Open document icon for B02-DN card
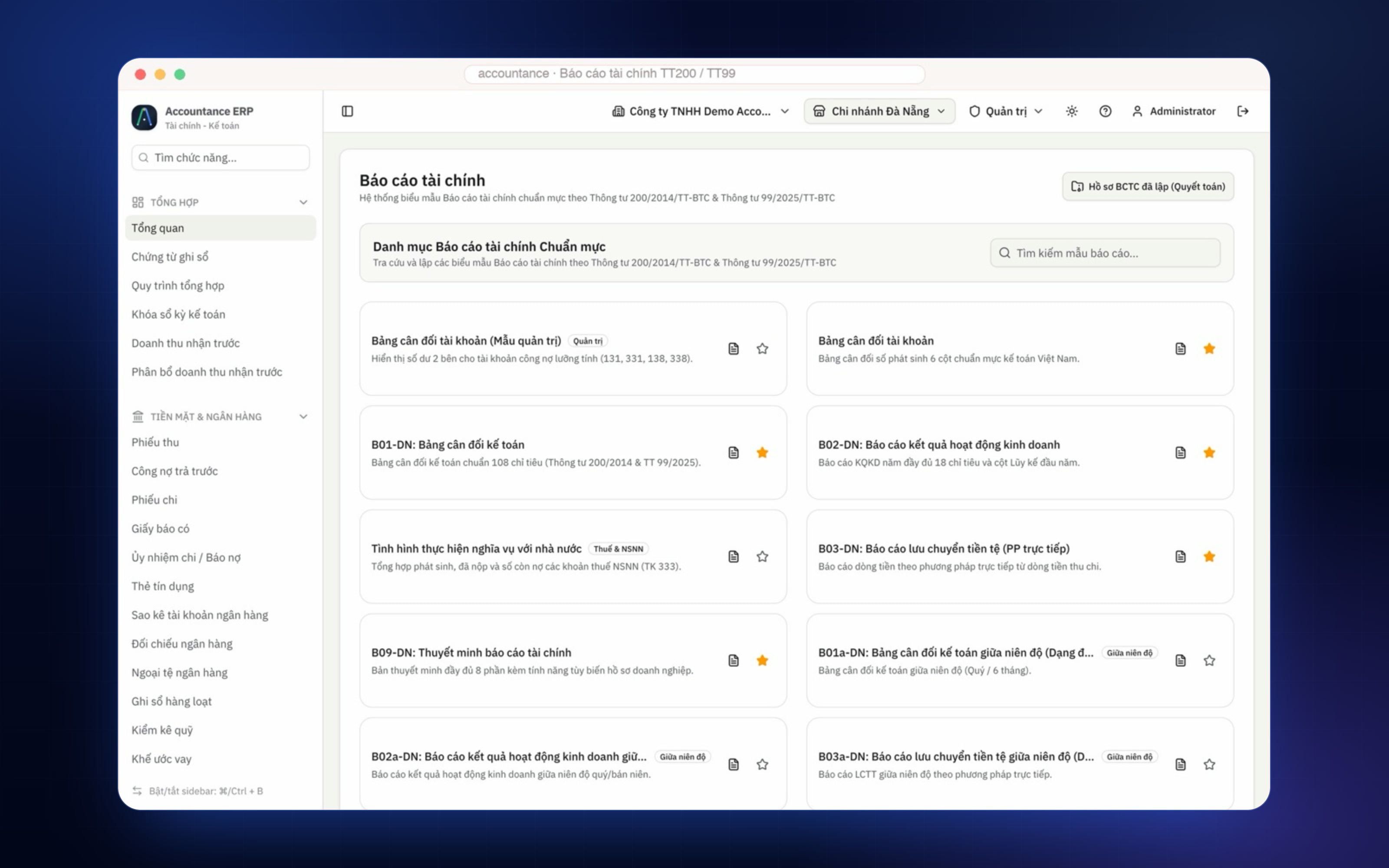 click(x=1181, y=452)
